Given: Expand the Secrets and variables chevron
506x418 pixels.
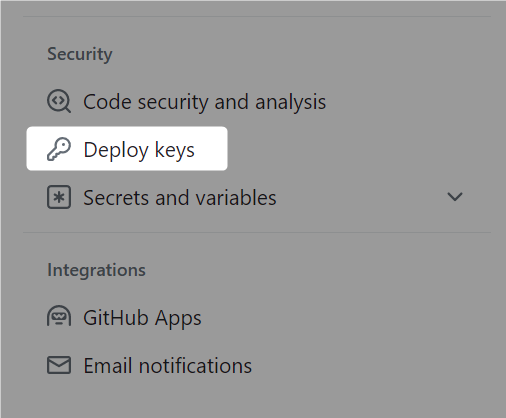Looking at the screenshot, I should tap(455, 197).
